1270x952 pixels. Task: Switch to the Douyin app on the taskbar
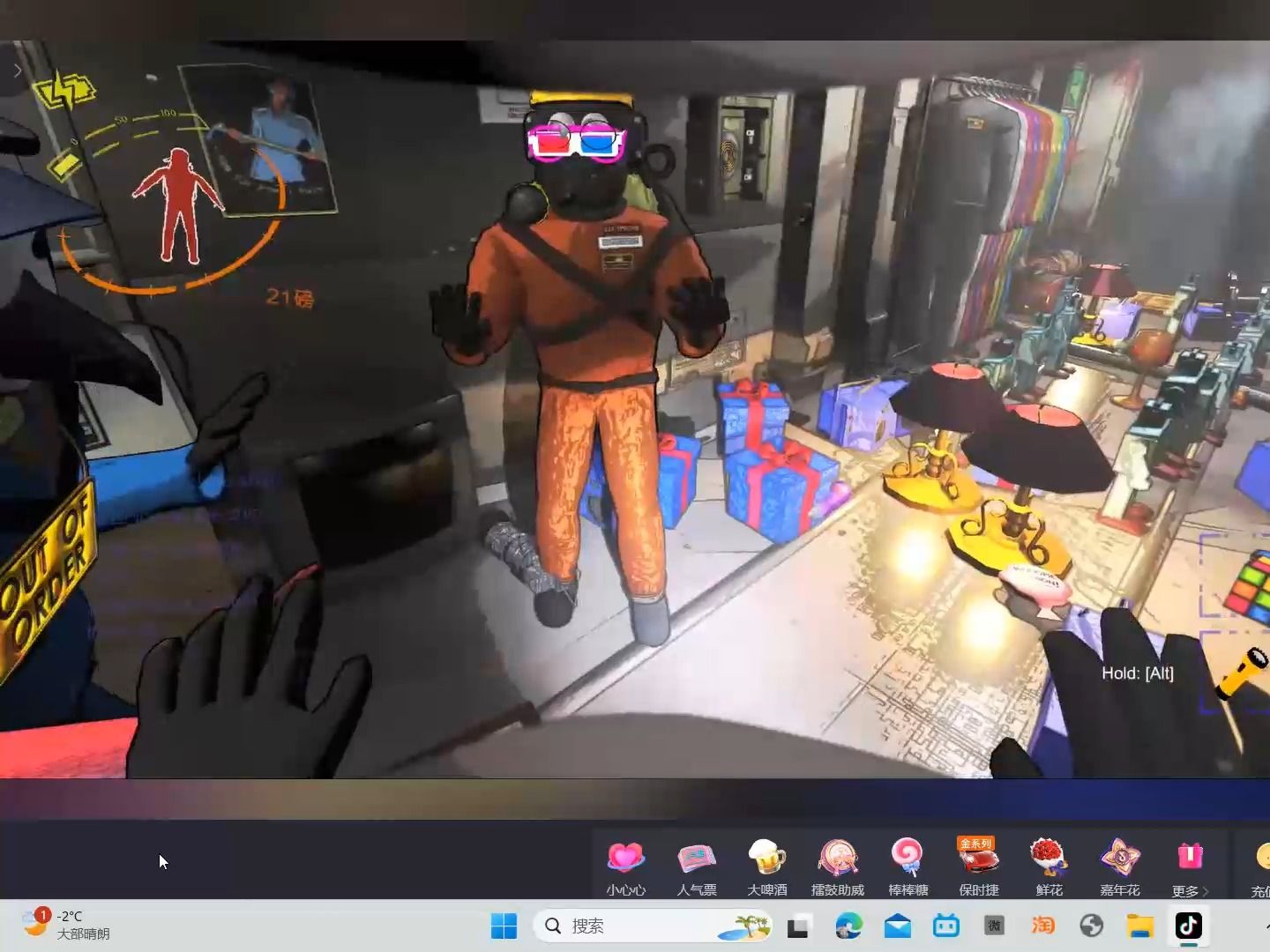(x=1189, y=926)
